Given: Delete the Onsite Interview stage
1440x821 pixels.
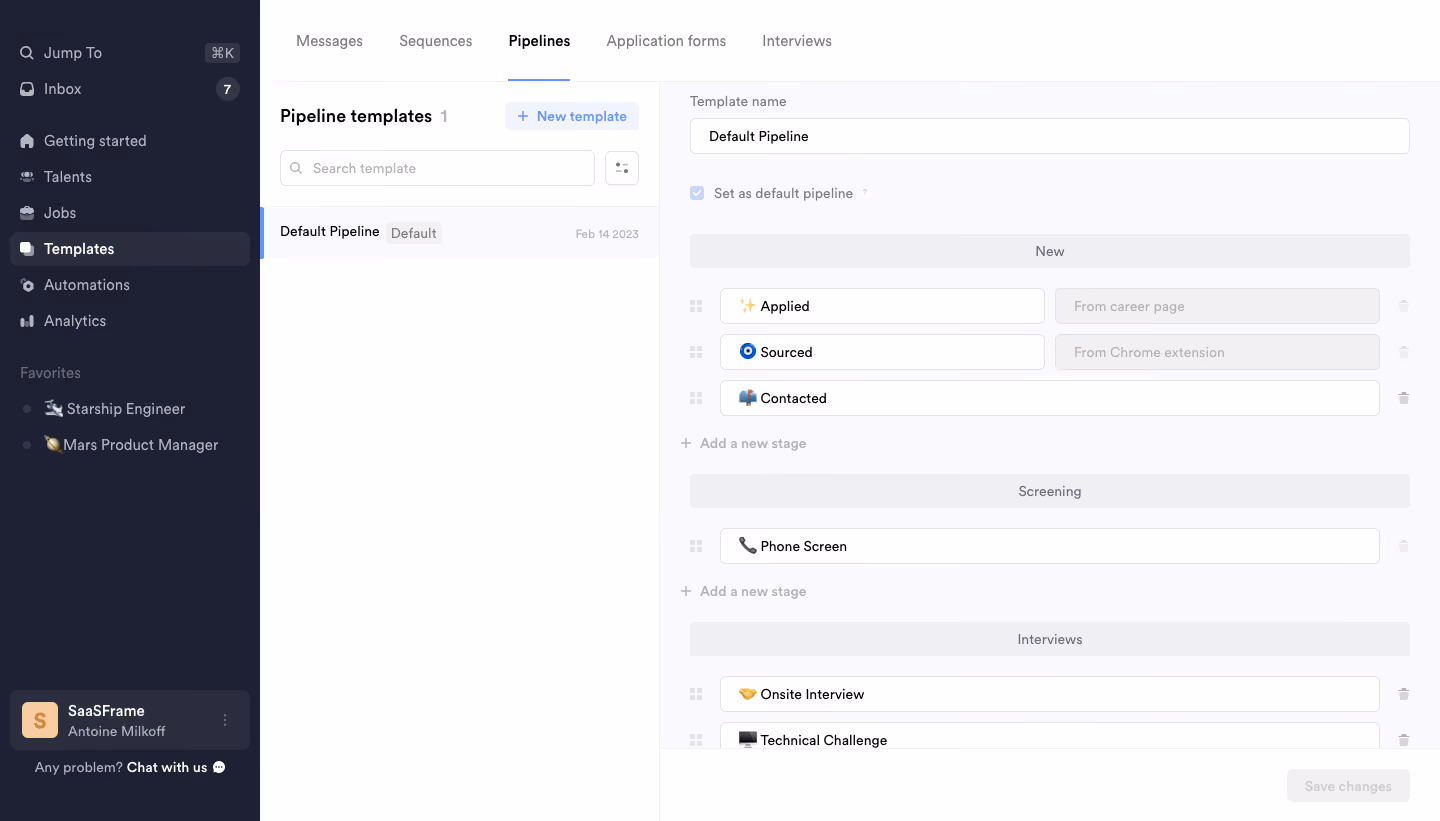Looking at the screenshot, I should (1404, 694).
